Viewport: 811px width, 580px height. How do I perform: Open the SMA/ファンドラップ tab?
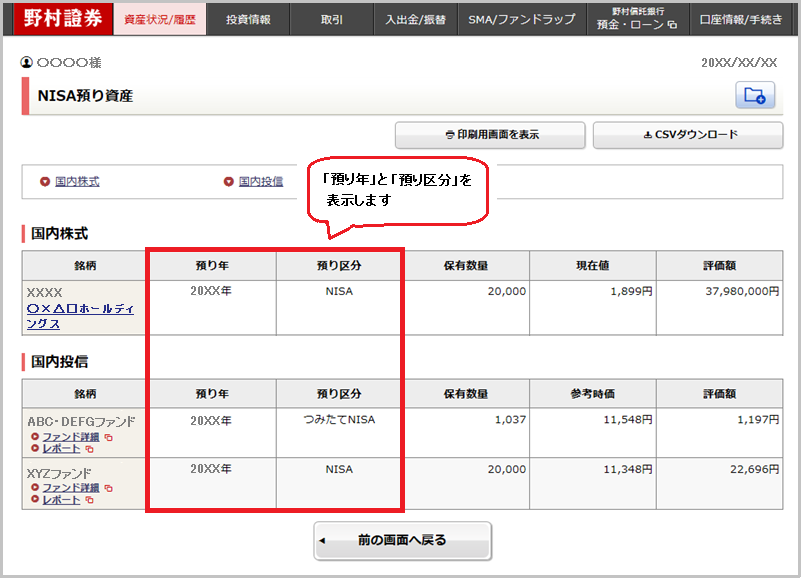click(522, 19)
